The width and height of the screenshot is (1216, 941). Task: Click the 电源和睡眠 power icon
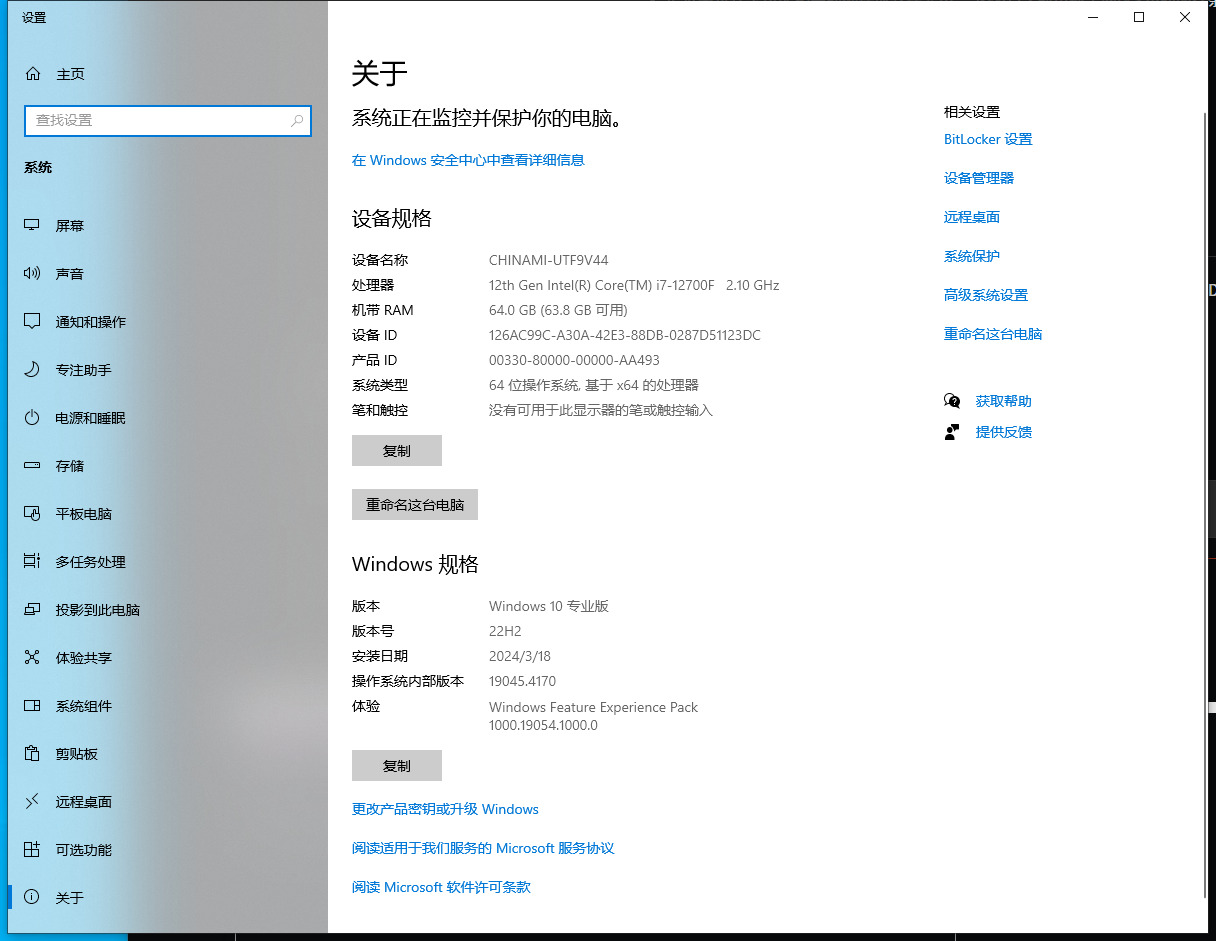coord(32,418)
